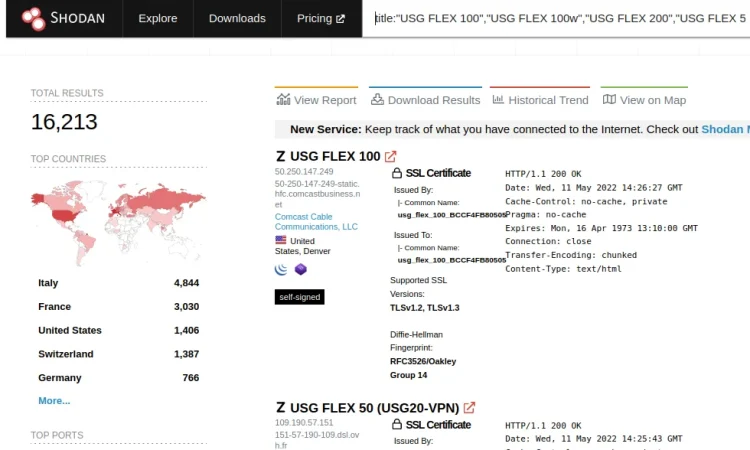Open the Shodan logo home link
This screenshot has height=450, width=750.
pyautogui.click(x=63, y=18)
